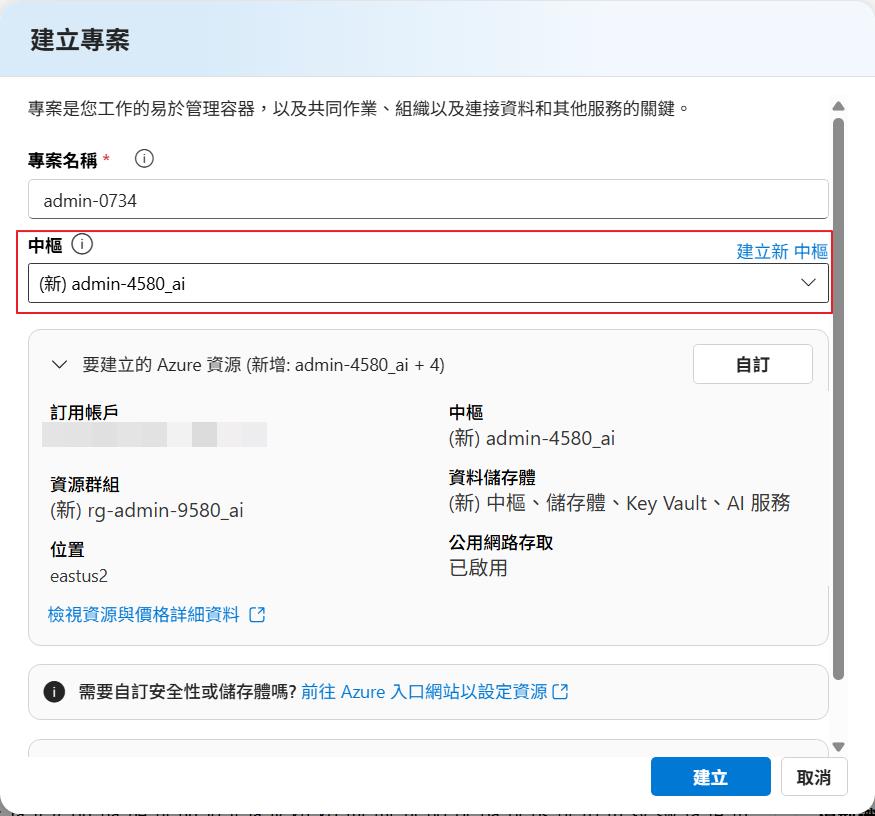Click the rg-admin-9580_ai resource group value

[x=147, y=510]
